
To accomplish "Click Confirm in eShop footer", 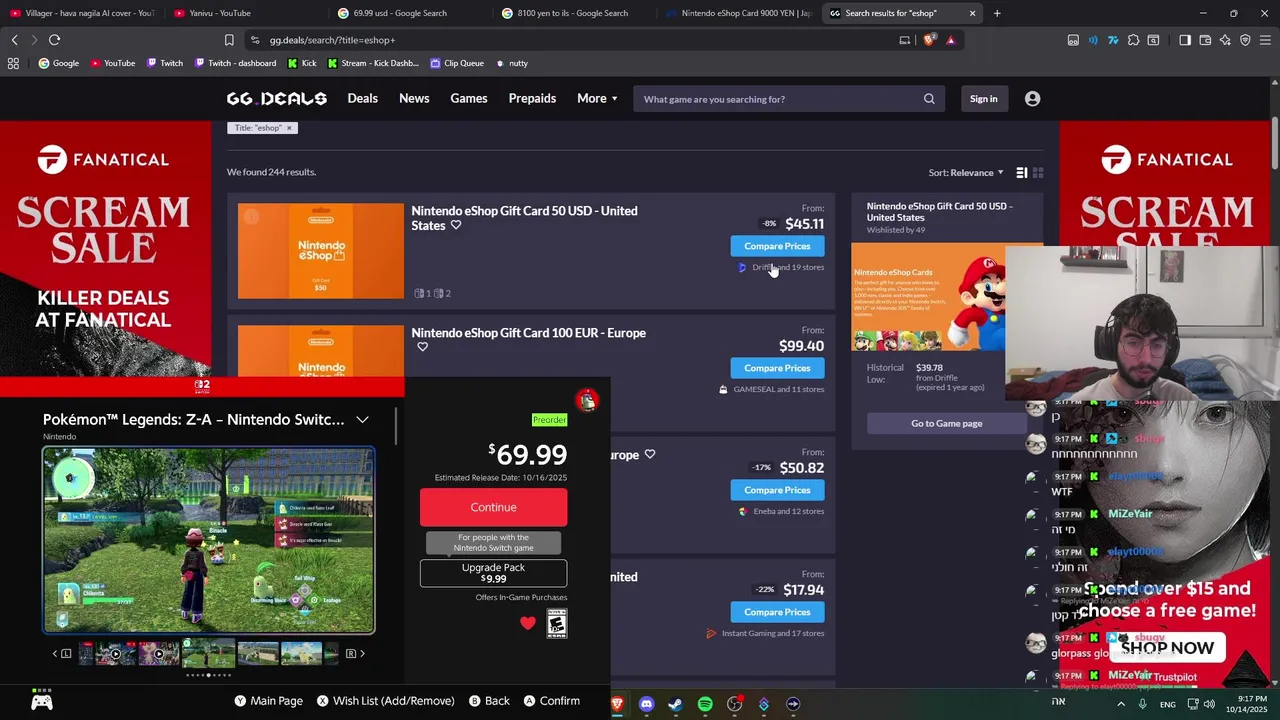I will [552, 701].
